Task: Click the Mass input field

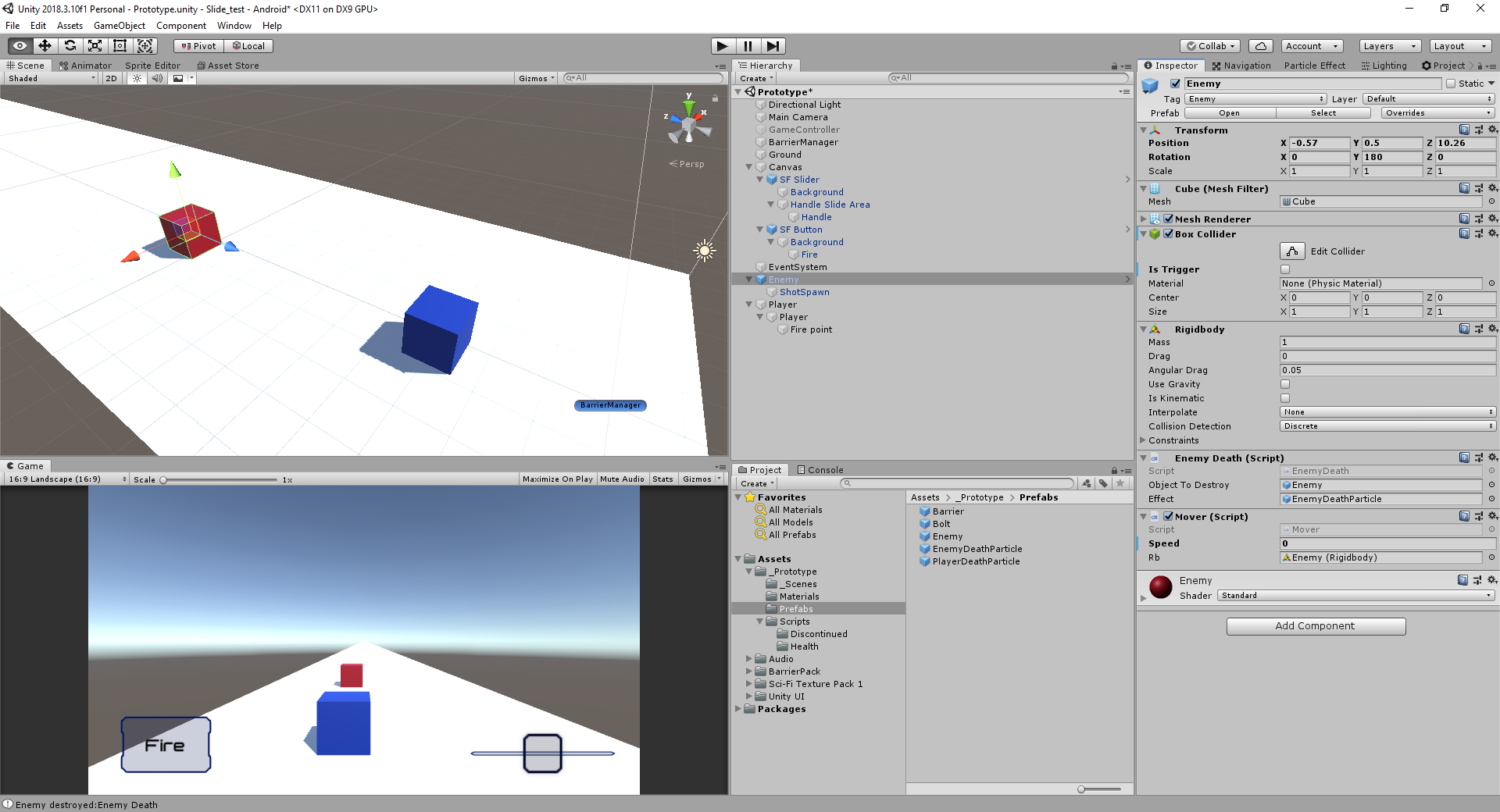Action: pyautogui.click(x=1387, y=342)
